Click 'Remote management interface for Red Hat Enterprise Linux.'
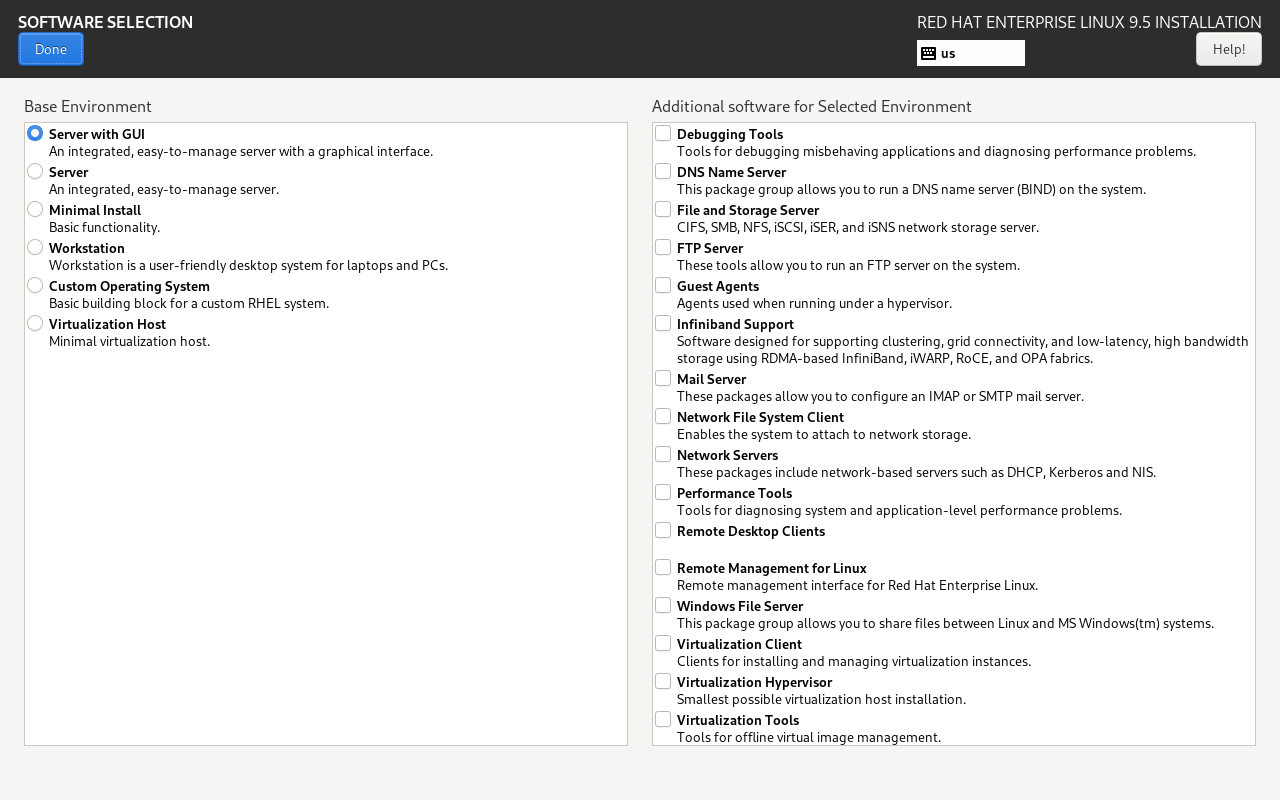Viewport: 1280px width, 800px height. (x=858, y=585)
